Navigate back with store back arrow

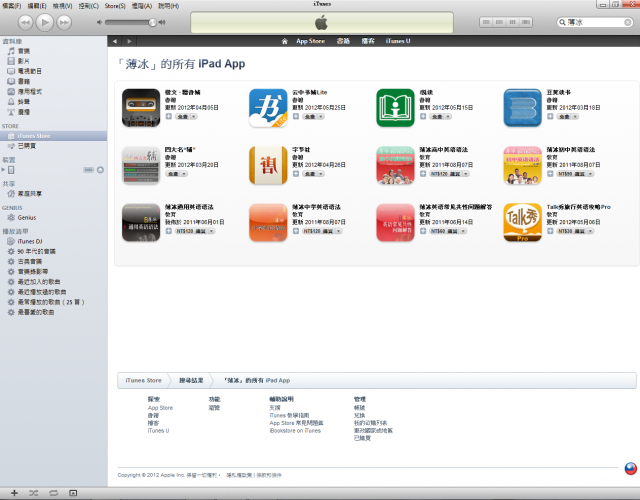(x=115, y=41)
